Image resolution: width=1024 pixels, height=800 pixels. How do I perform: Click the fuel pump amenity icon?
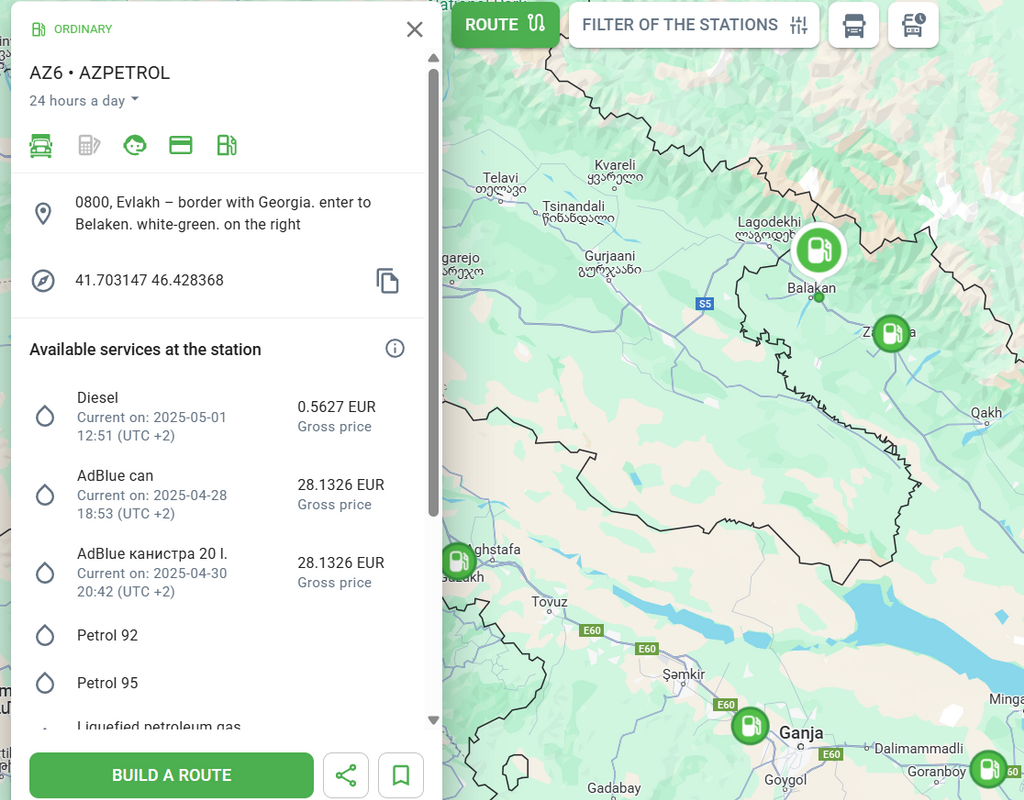pos(227,145)
